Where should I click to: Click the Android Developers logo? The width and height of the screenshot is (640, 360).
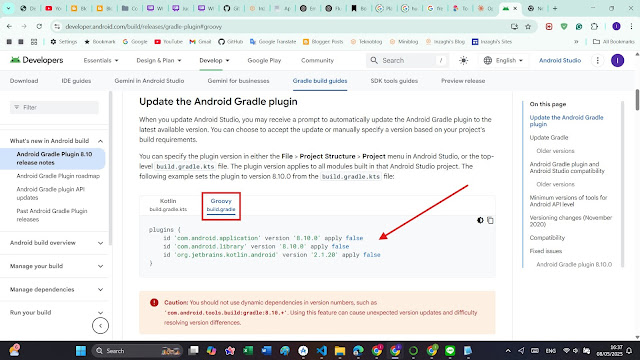[37, 60]
